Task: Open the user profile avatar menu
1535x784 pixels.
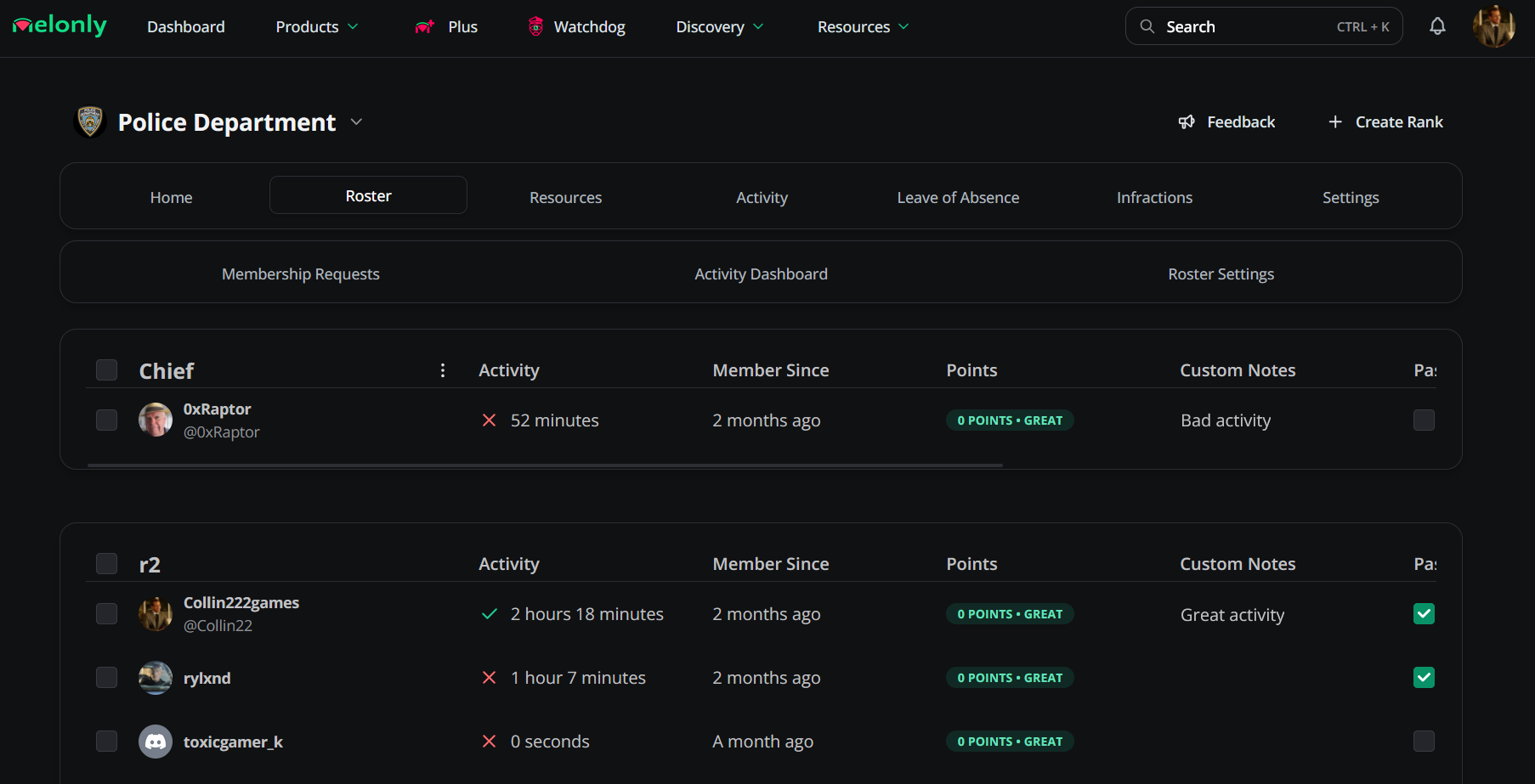Action: 1493,26
